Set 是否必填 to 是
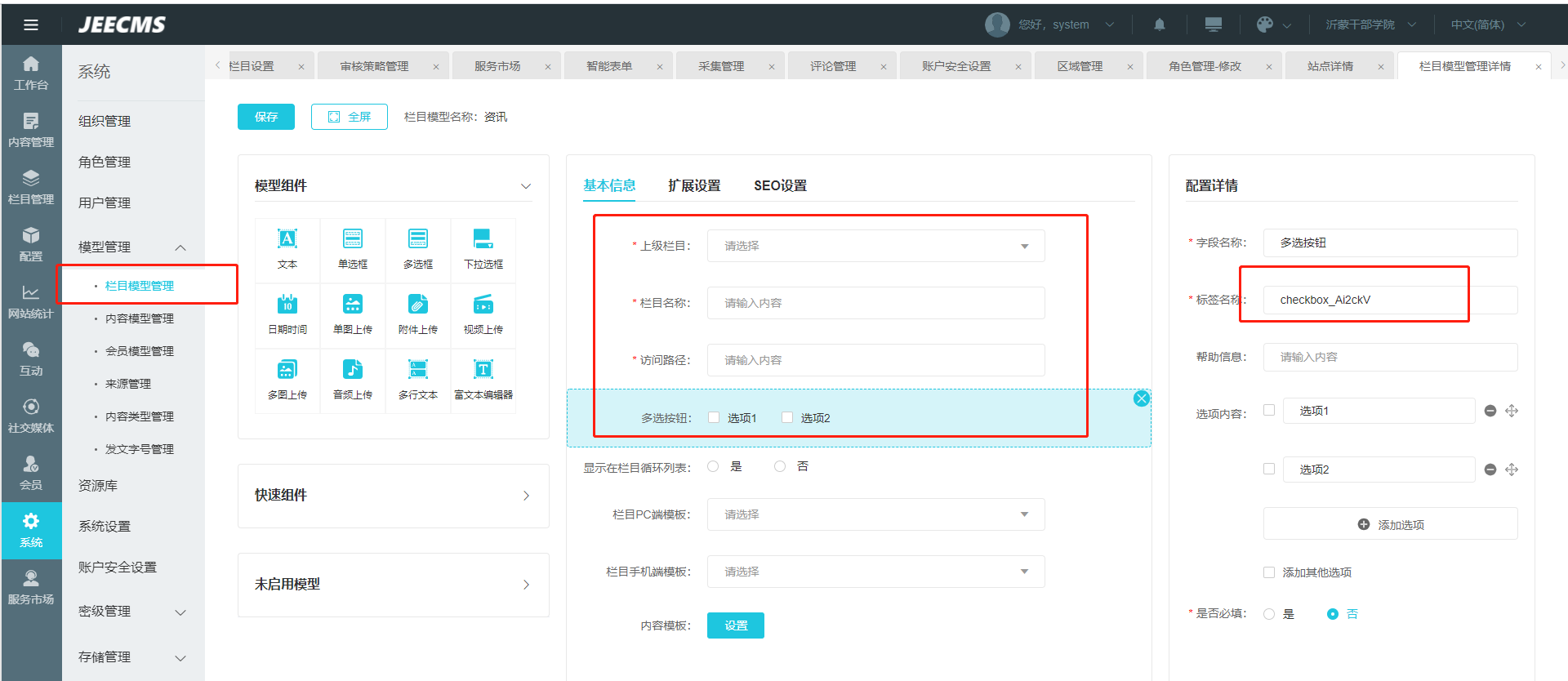 (1269, 614)
